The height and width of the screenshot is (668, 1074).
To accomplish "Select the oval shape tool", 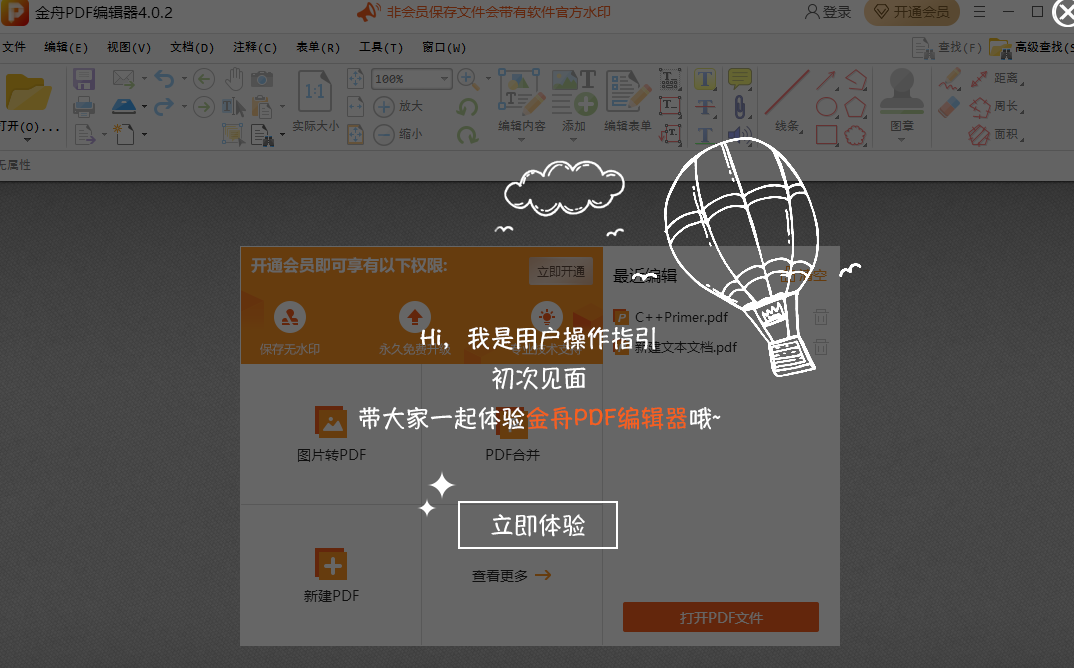I will 827,108.
